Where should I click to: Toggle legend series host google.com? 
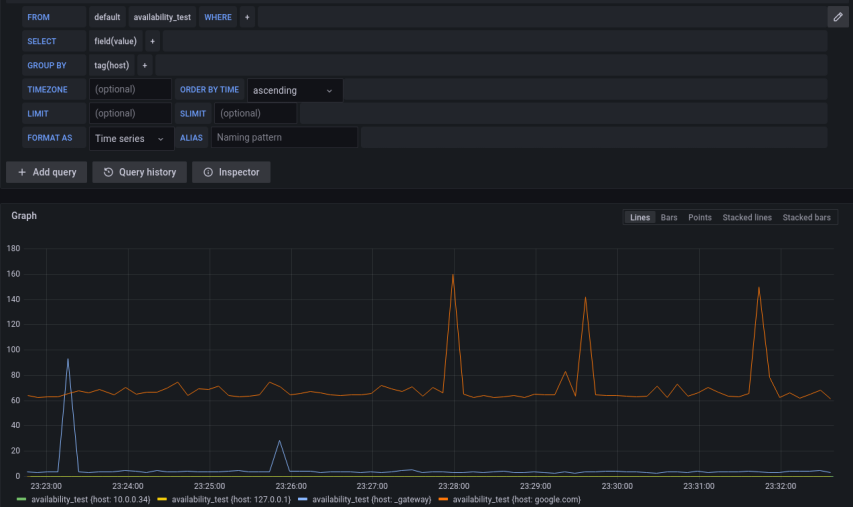(517, 499)
